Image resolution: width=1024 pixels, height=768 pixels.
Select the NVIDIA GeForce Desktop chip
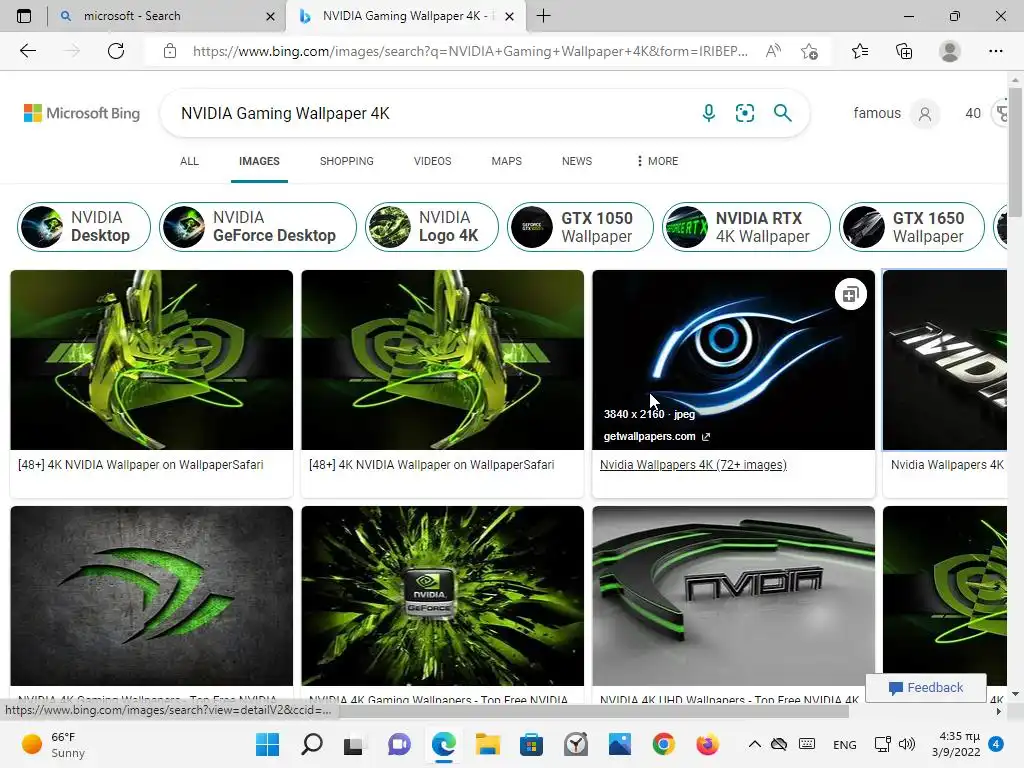(x=258, y=227)
